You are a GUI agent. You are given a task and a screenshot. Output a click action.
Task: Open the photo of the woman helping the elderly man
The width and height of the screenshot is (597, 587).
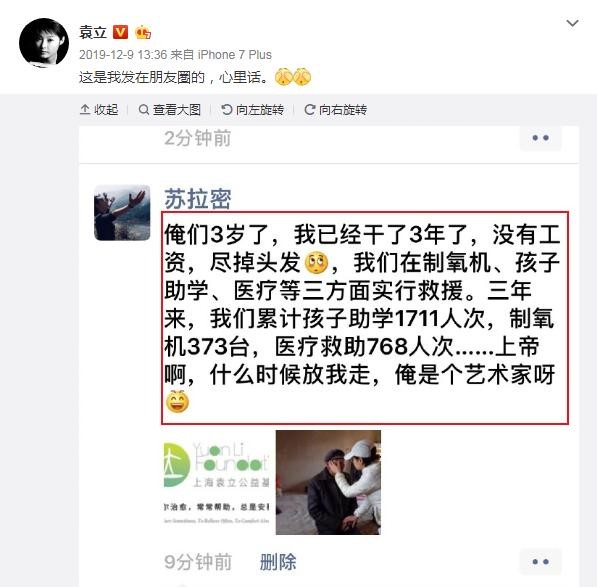tap(328, 482)
